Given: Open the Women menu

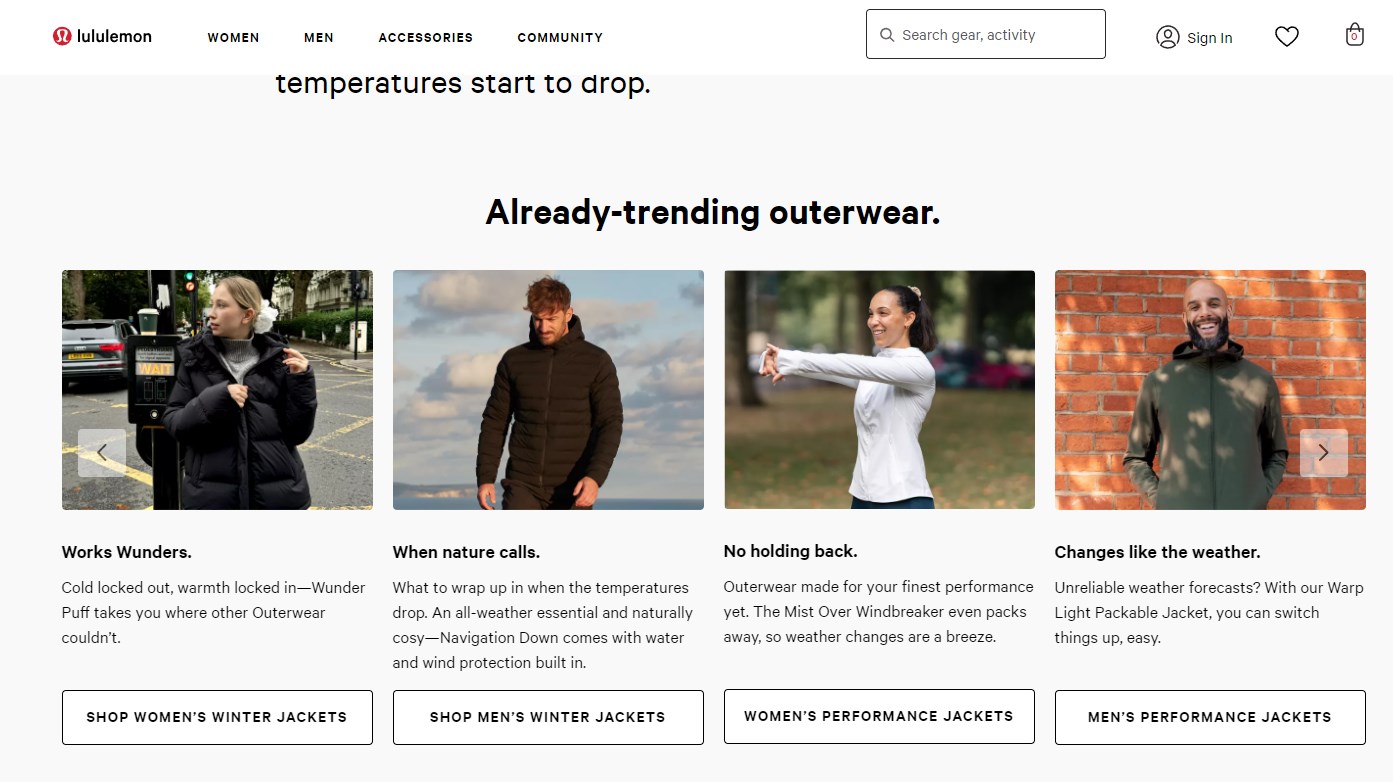Looking at the screenshot, I should coord(233,38).
